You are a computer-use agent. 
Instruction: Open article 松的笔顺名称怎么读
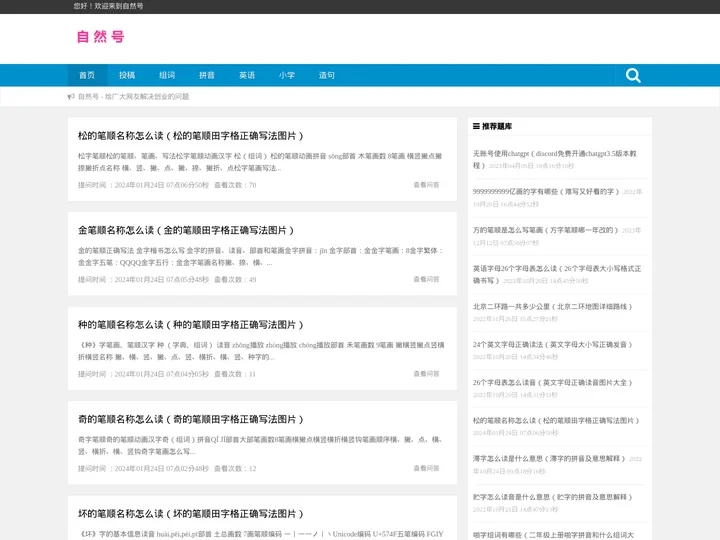click(191, 136)
